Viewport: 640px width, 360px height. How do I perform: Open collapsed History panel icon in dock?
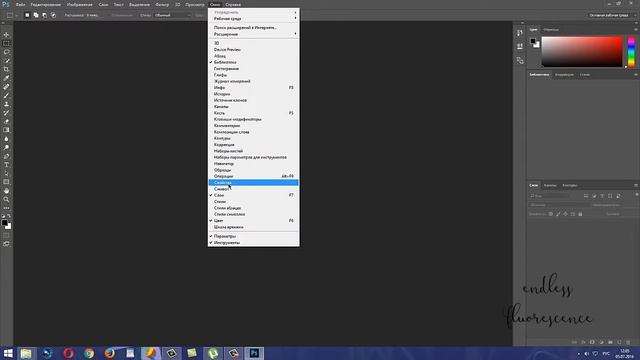click(520, 33)
